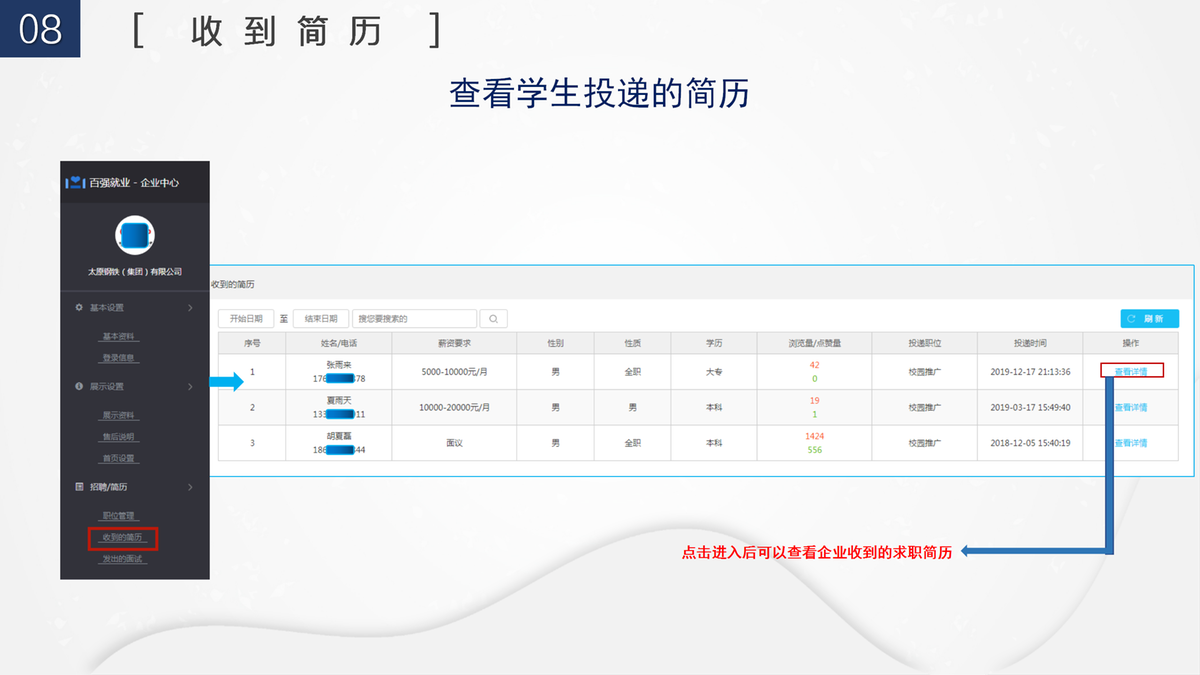Collapse 展示设置 using its chevron
1200x675 pixels.
pos(190,386)
